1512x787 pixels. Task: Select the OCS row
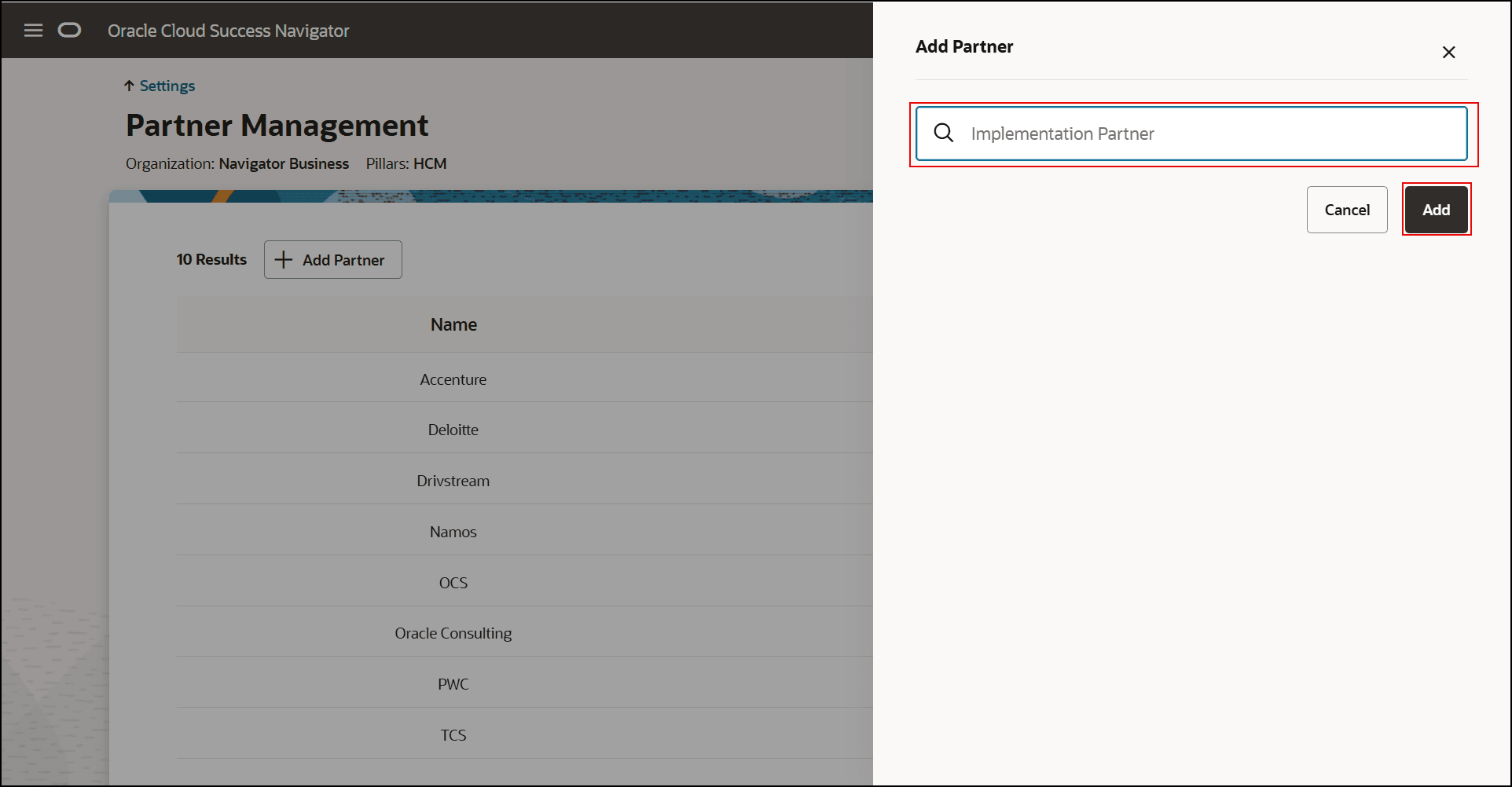pos(525,583)
